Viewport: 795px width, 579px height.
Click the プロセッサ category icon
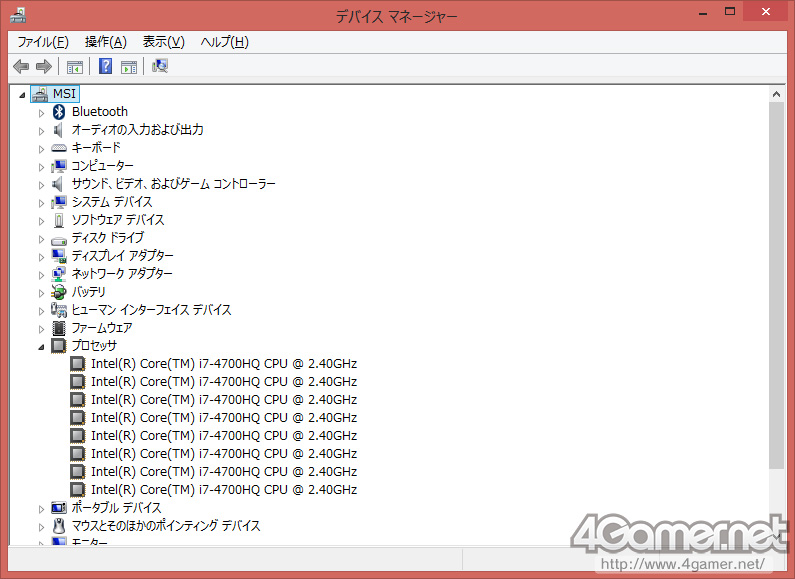click(59, 346)
